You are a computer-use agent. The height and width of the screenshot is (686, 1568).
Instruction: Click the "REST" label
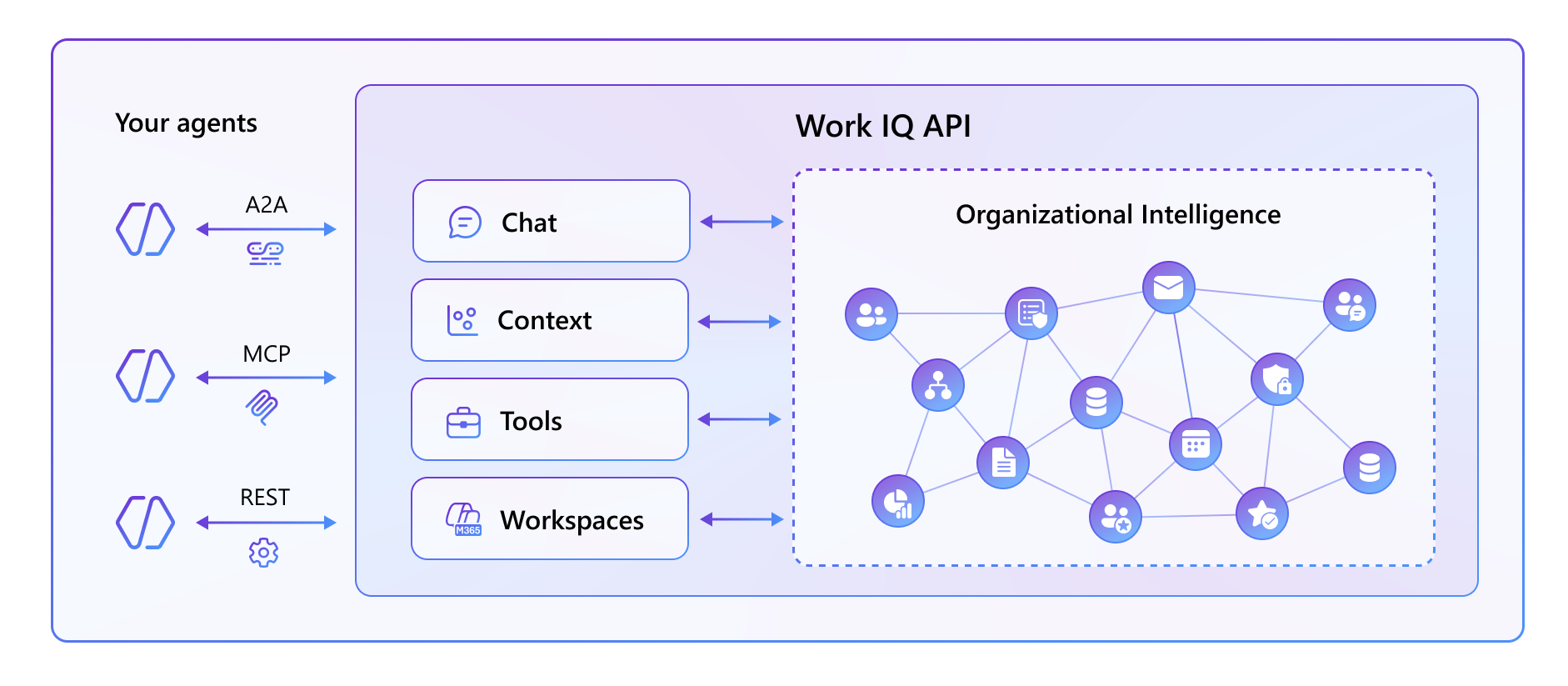click(265, 498)
